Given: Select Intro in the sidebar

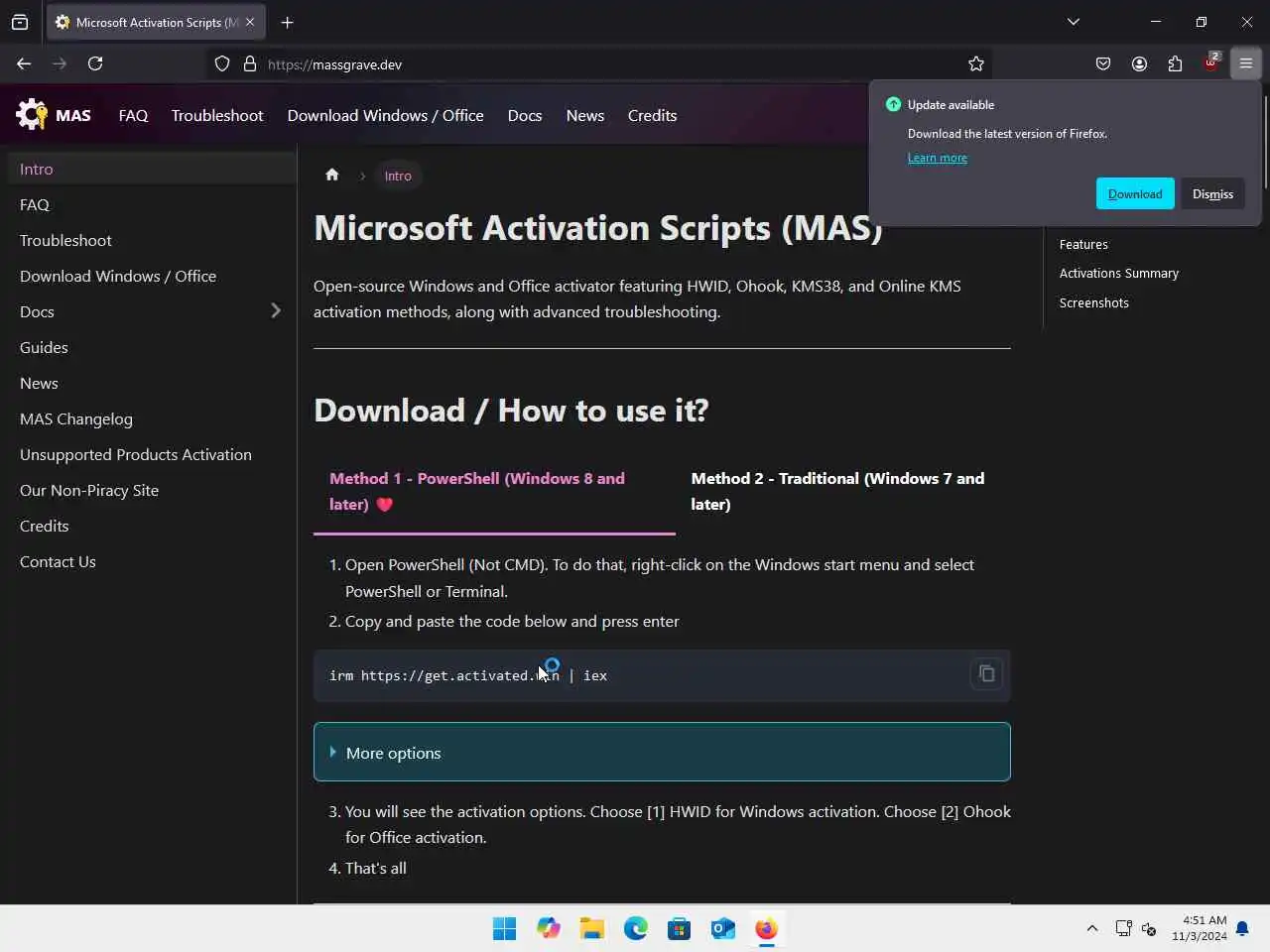Looking at the screenshot, I should 152,169.
